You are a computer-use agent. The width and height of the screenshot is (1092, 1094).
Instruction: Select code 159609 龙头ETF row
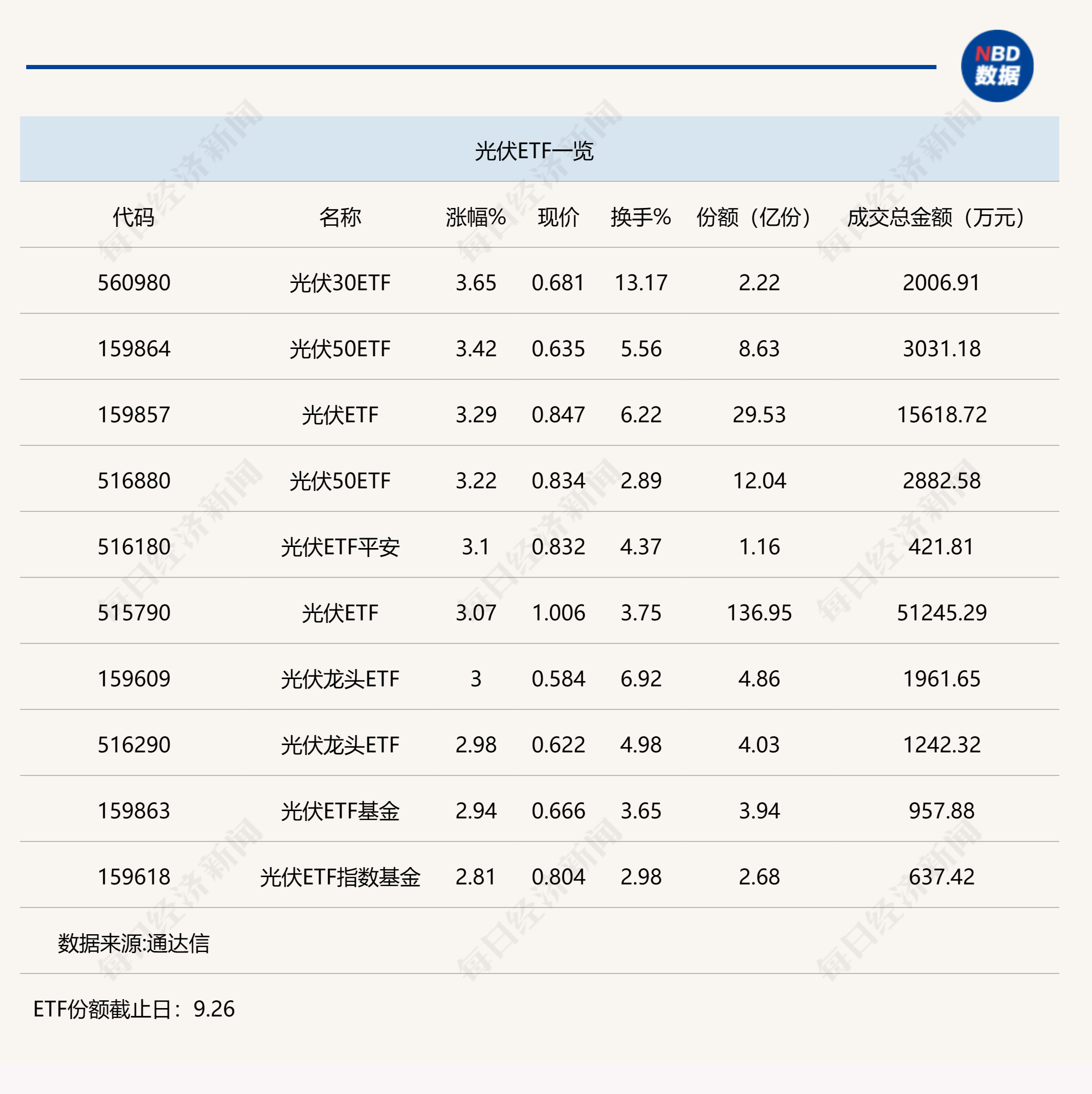click(x=134, y=679)
